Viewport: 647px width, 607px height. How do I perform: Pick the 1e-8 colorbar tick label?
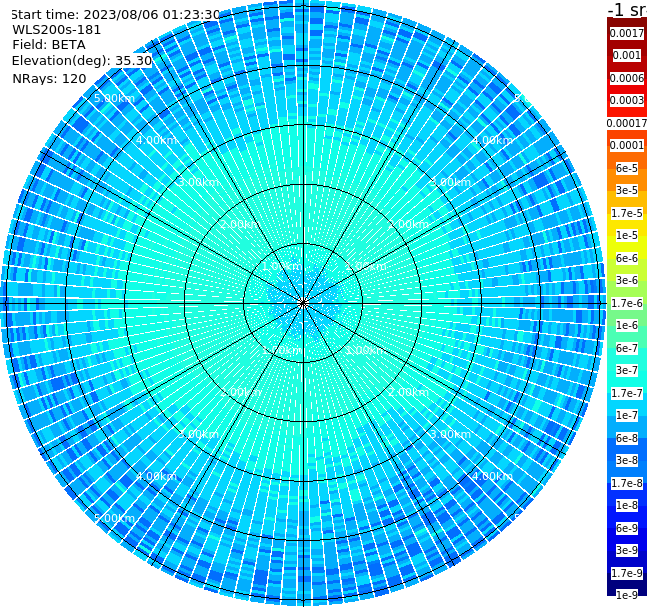click(627, 505)
